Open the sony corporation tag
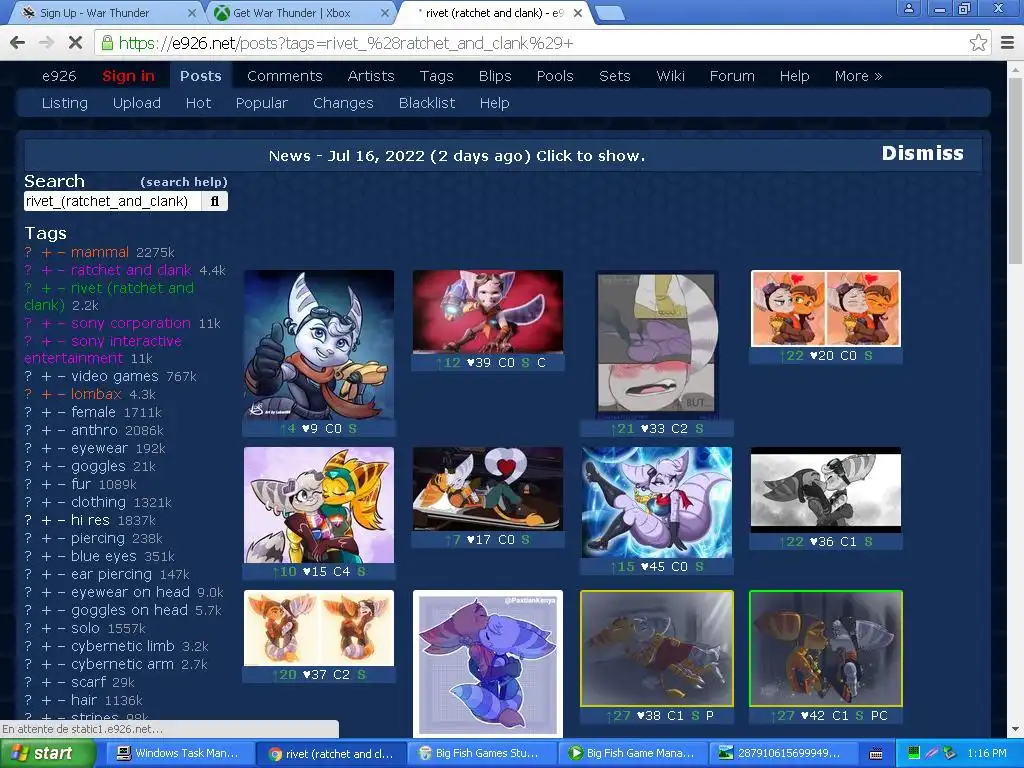Viewport: 1024px width, 768px height. pos(131,323)
